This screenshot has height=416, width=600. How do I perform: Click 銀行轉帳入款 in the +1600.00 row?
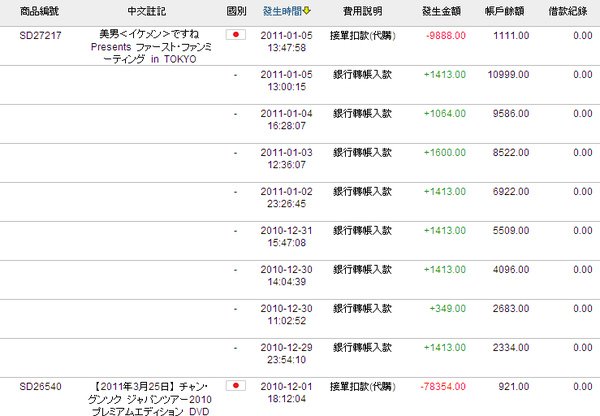coord(362,153)
